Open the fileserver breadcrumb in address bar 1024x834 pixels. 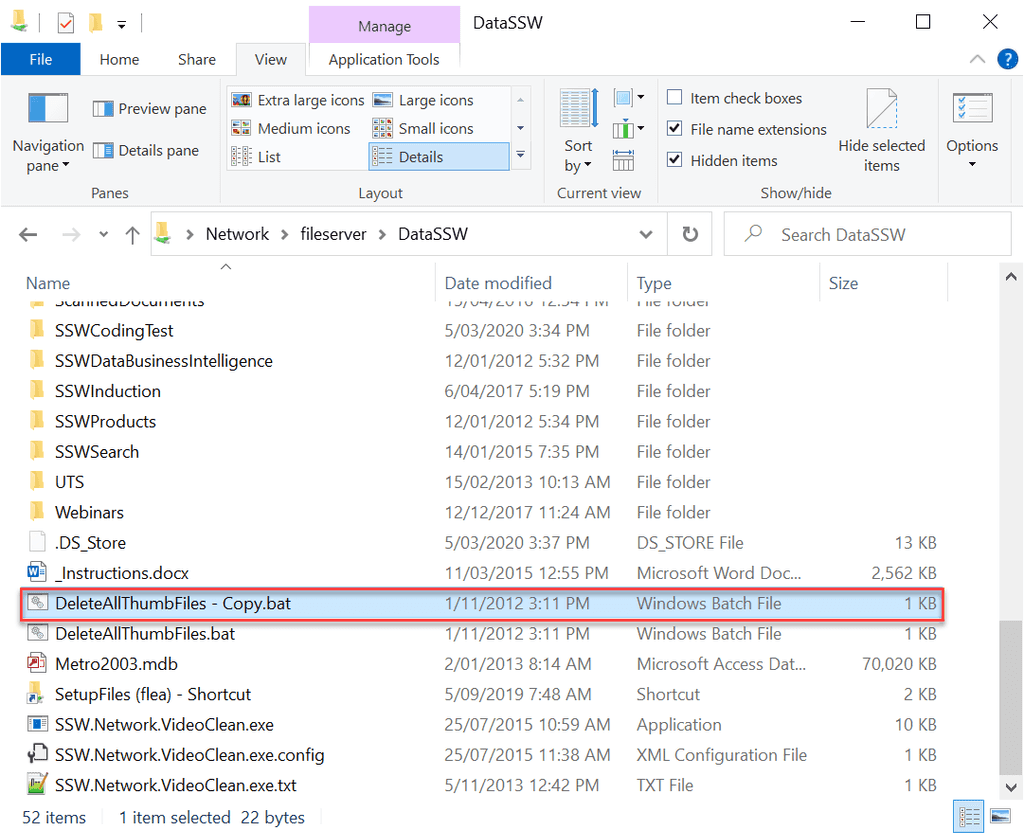click(x=333, y=233)
